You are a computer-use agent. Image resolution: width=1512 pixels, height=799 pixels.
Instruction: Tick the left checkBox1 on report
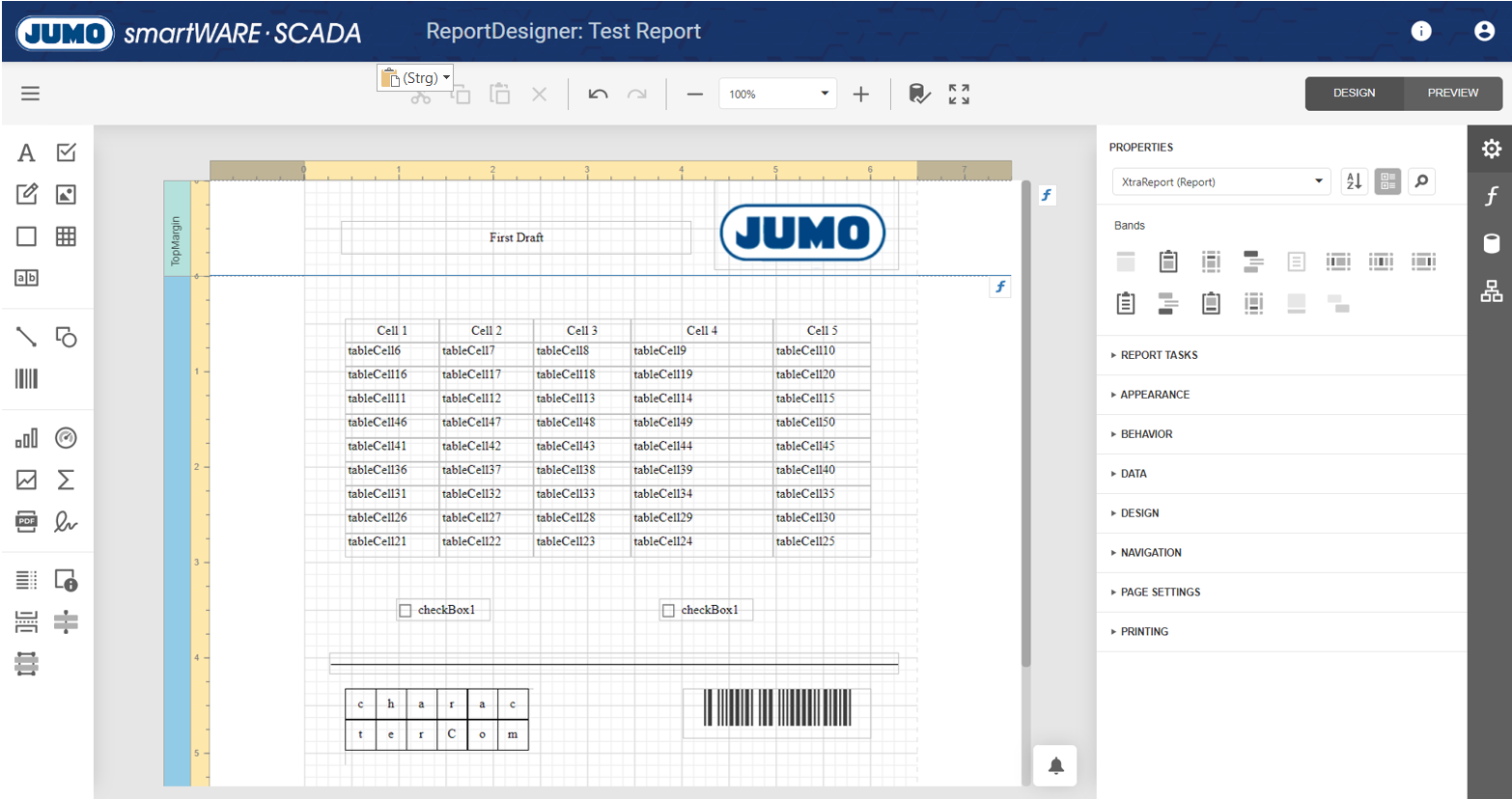[406, 610]
